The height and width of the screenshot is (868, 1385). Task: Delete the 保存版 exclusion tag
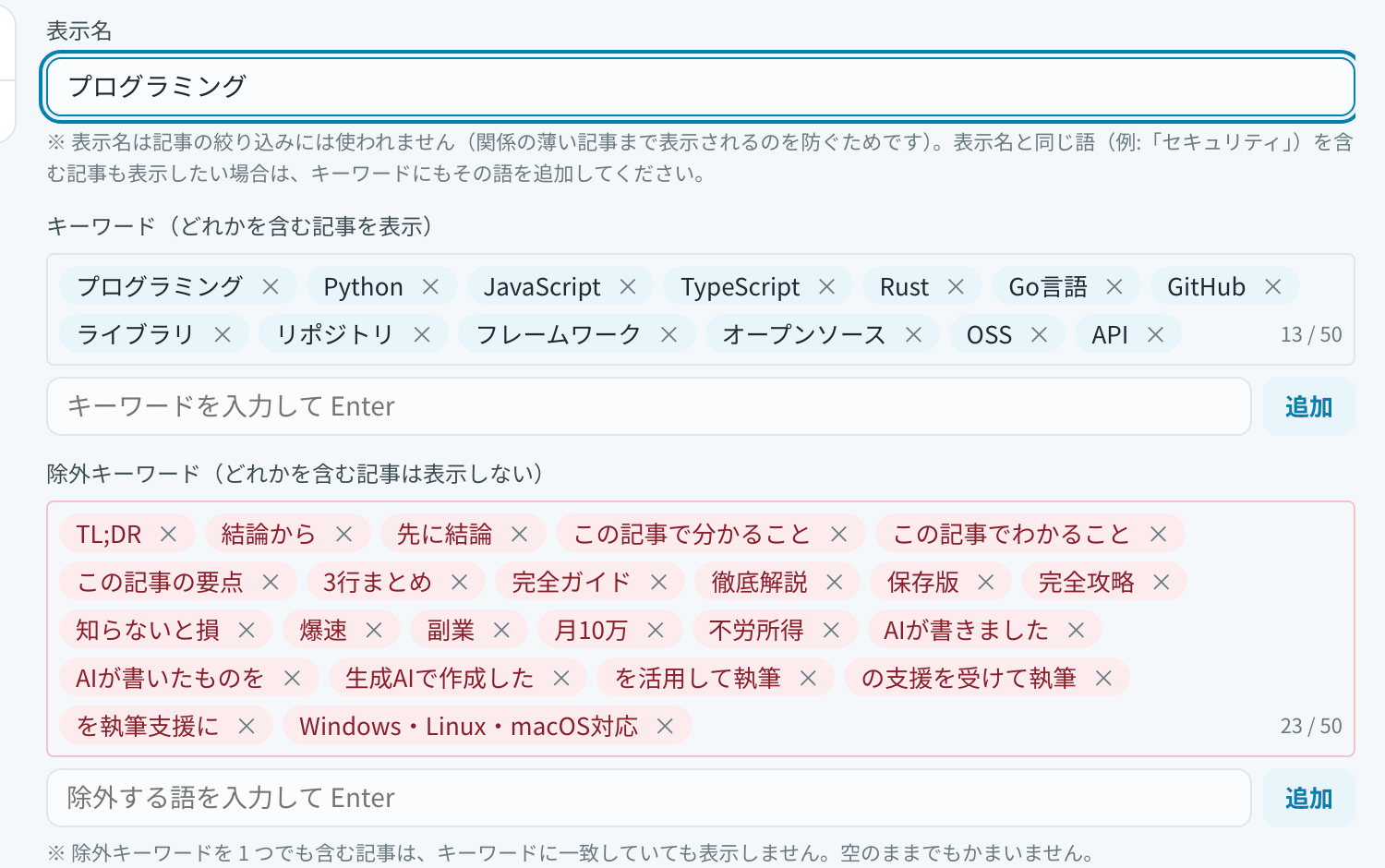pos(986,582)
